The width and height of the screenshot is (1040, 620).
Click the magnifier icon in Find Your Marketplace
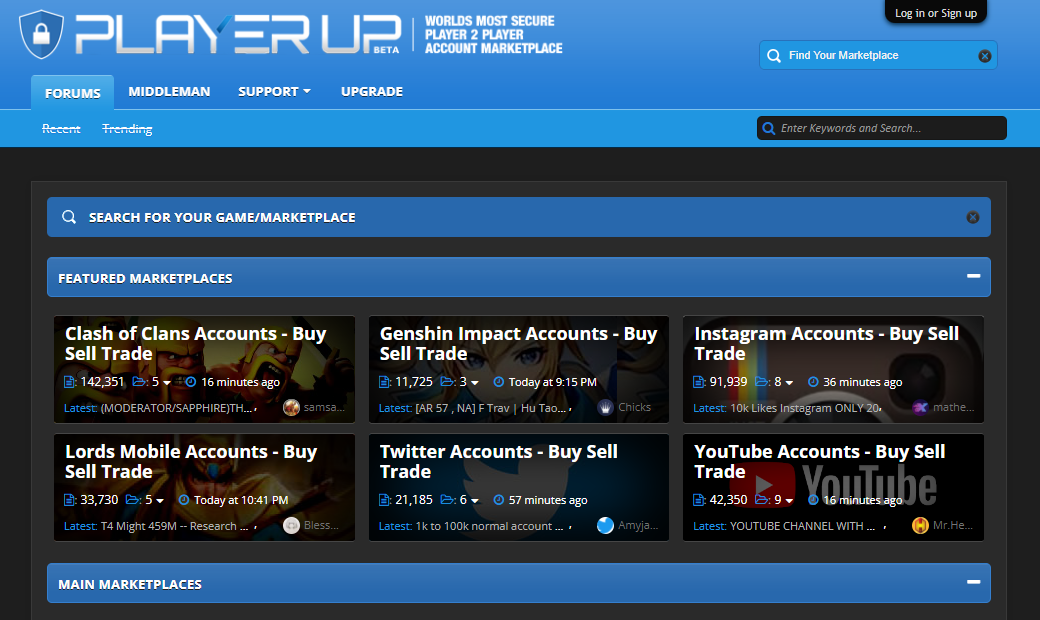click(x=773, y=56)
